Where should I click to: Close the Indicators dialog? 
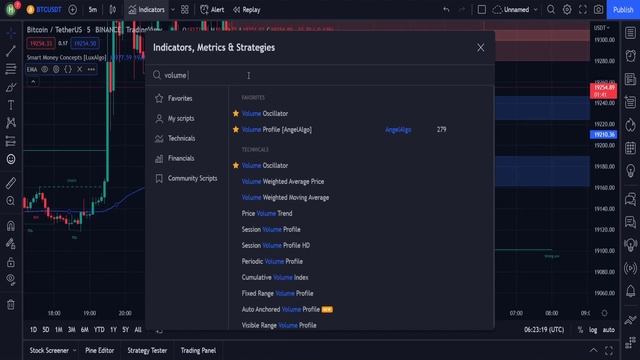click(480, 48)
